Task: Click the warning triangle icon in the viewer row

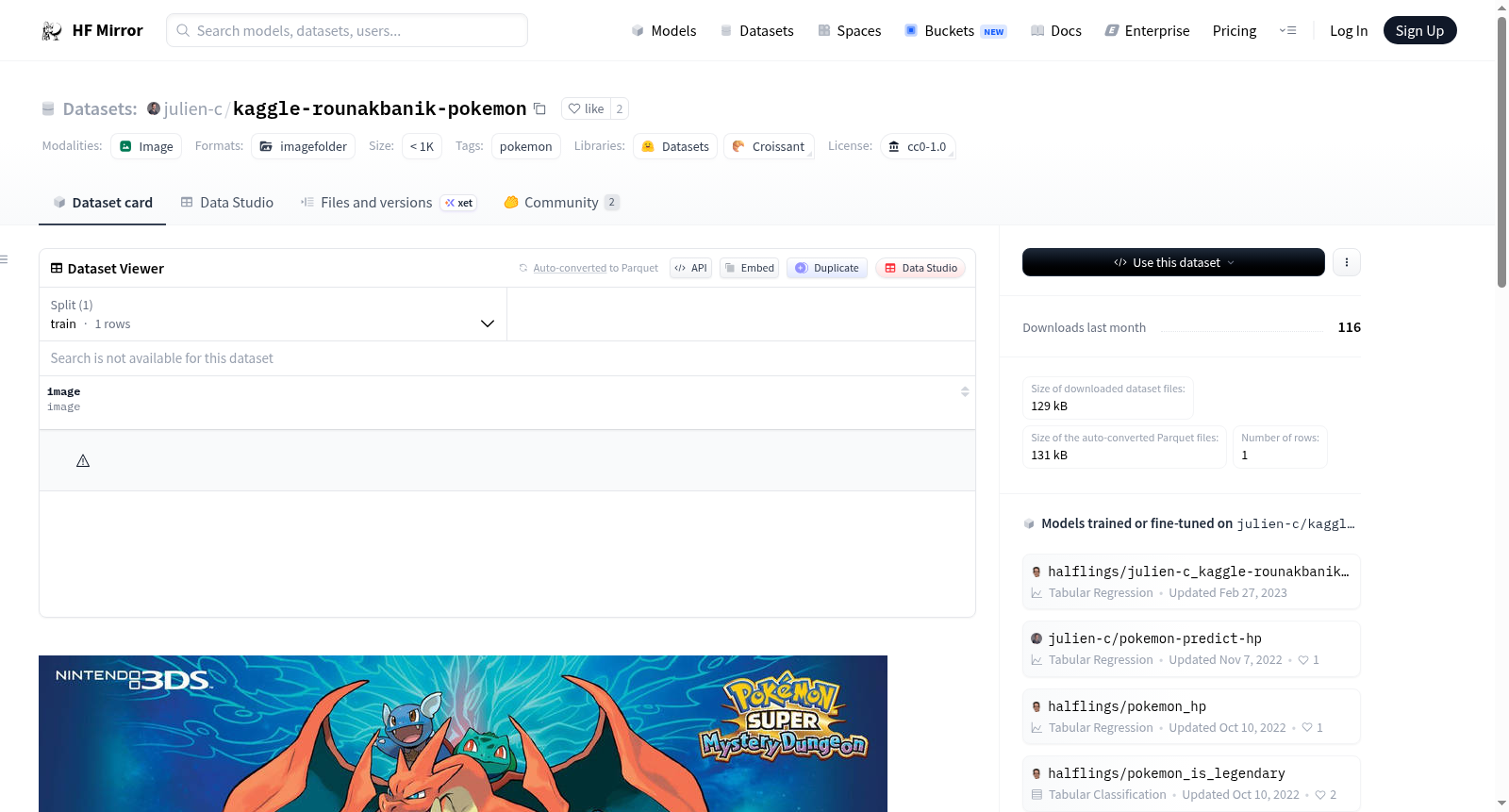Action: click(83, 461)
